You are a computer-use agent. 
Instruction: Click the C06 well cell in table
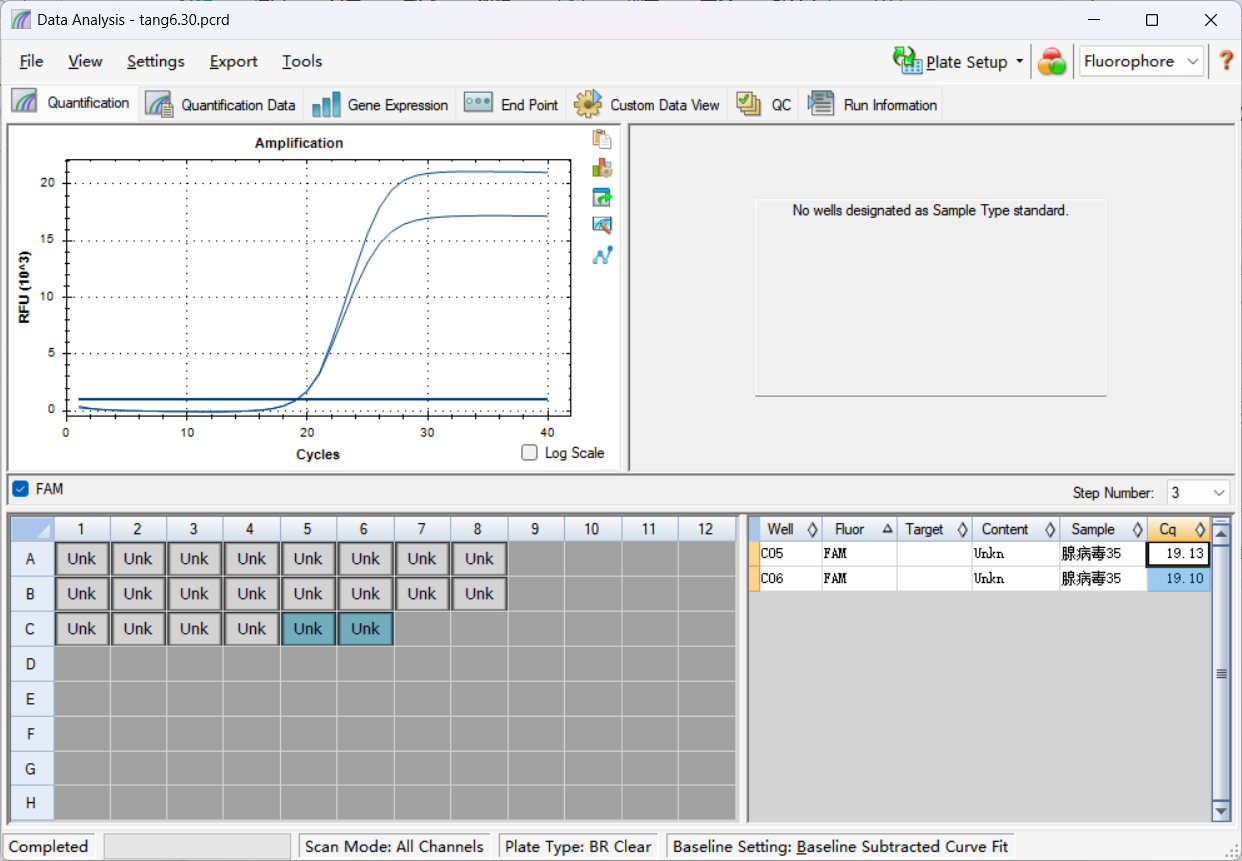790,579
